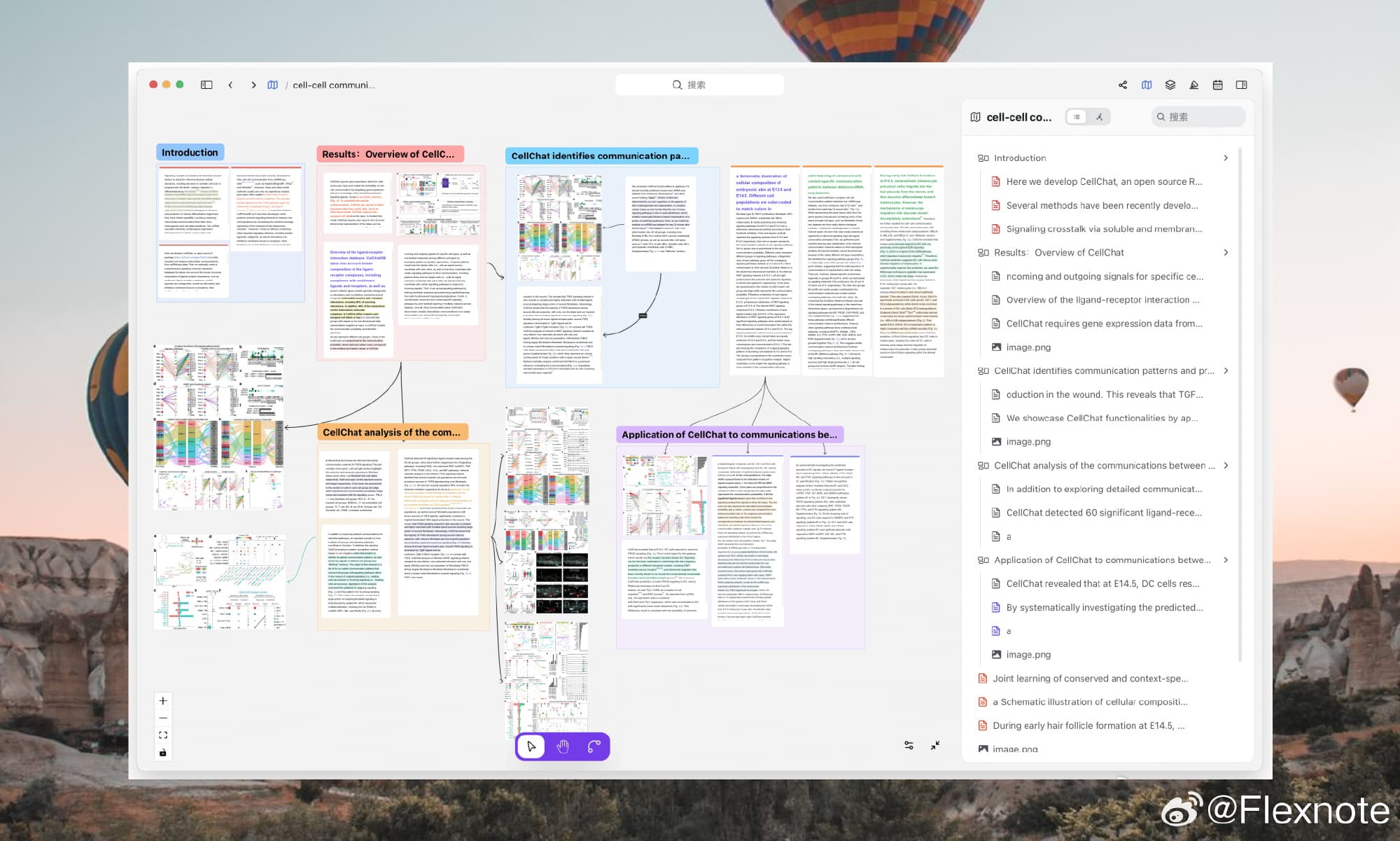
Task: Open the map icon in the breadcrumb
Action: (x=273, y=85)
